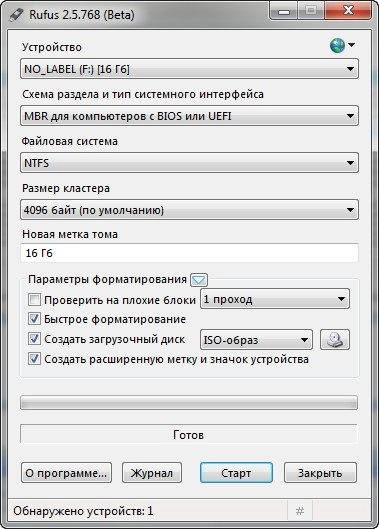
Task: Open the language globe menu
Action: coord(342,45)
